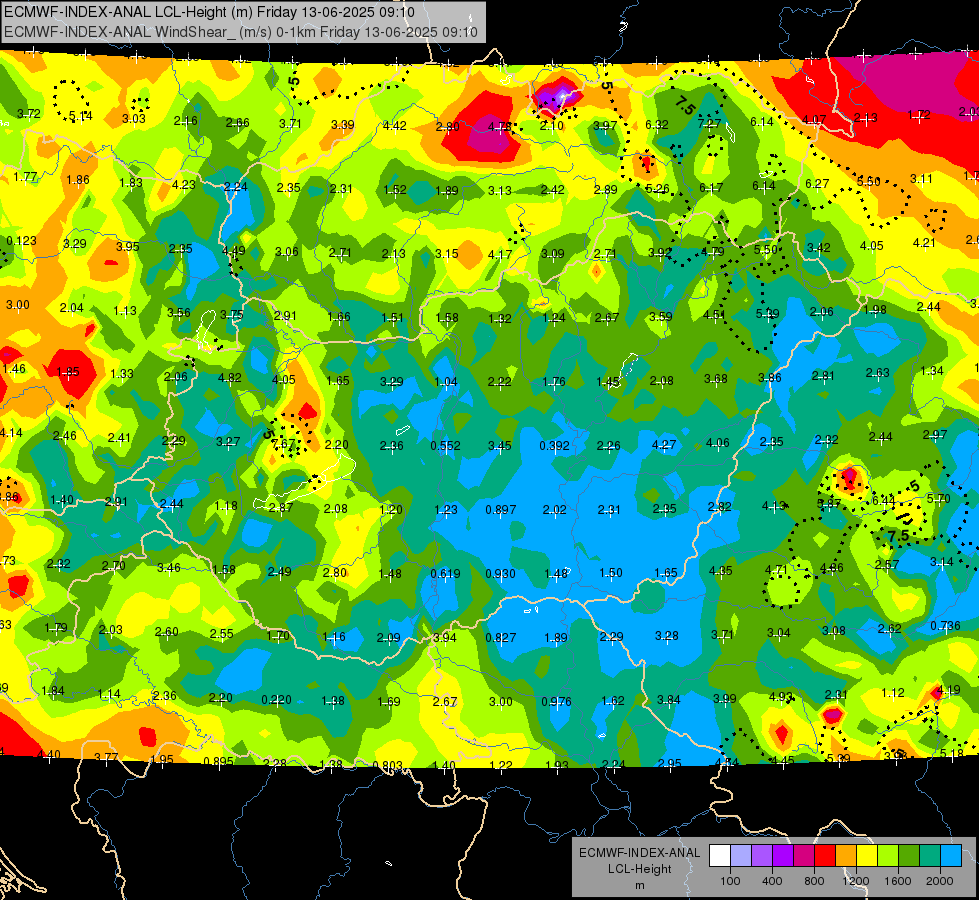This screenshot has height=900, width=979.
Task: Click the legend scale label 2000
Action: click(940, 881)
